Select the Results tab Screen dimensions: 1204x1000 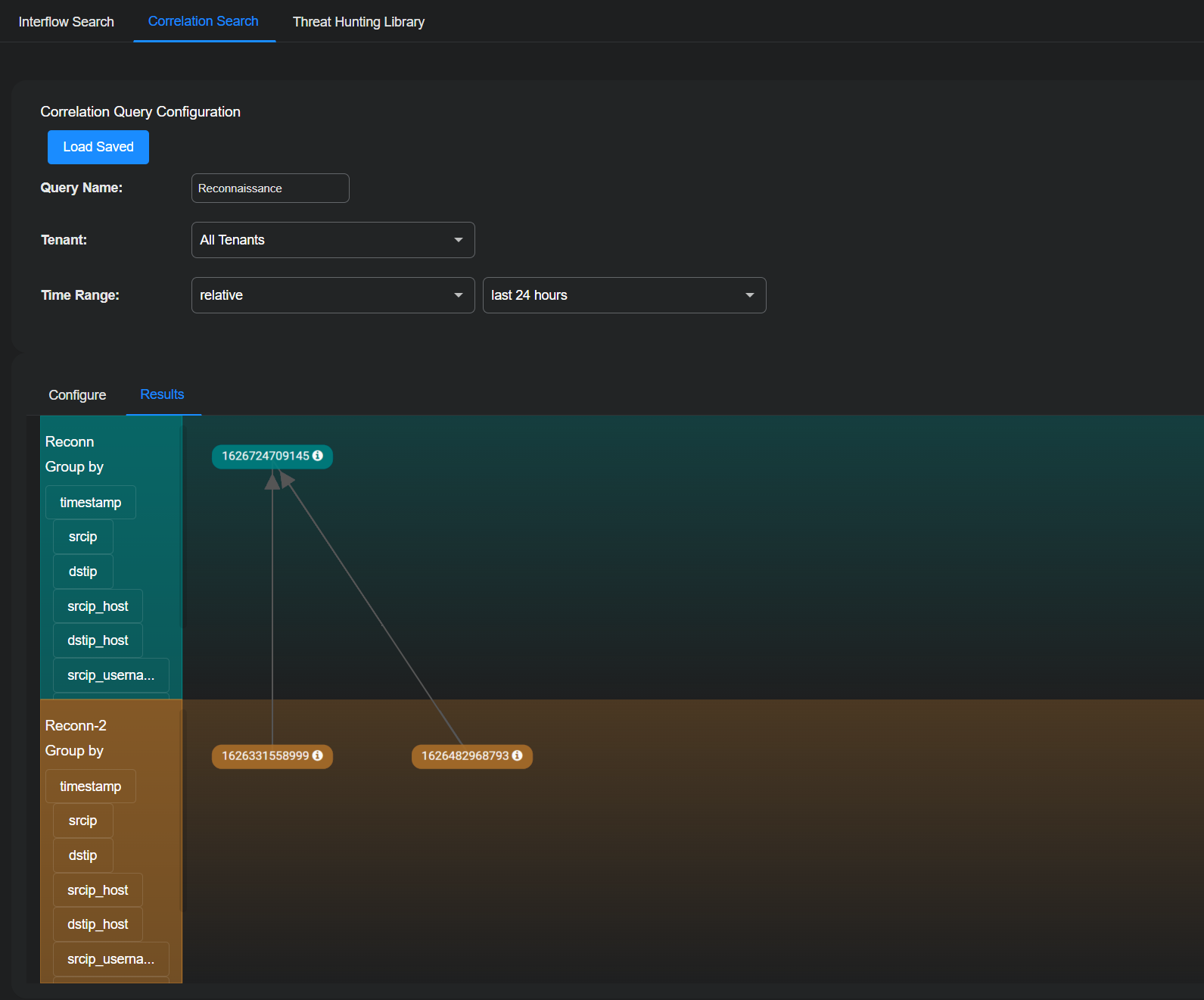coord(162,394)
